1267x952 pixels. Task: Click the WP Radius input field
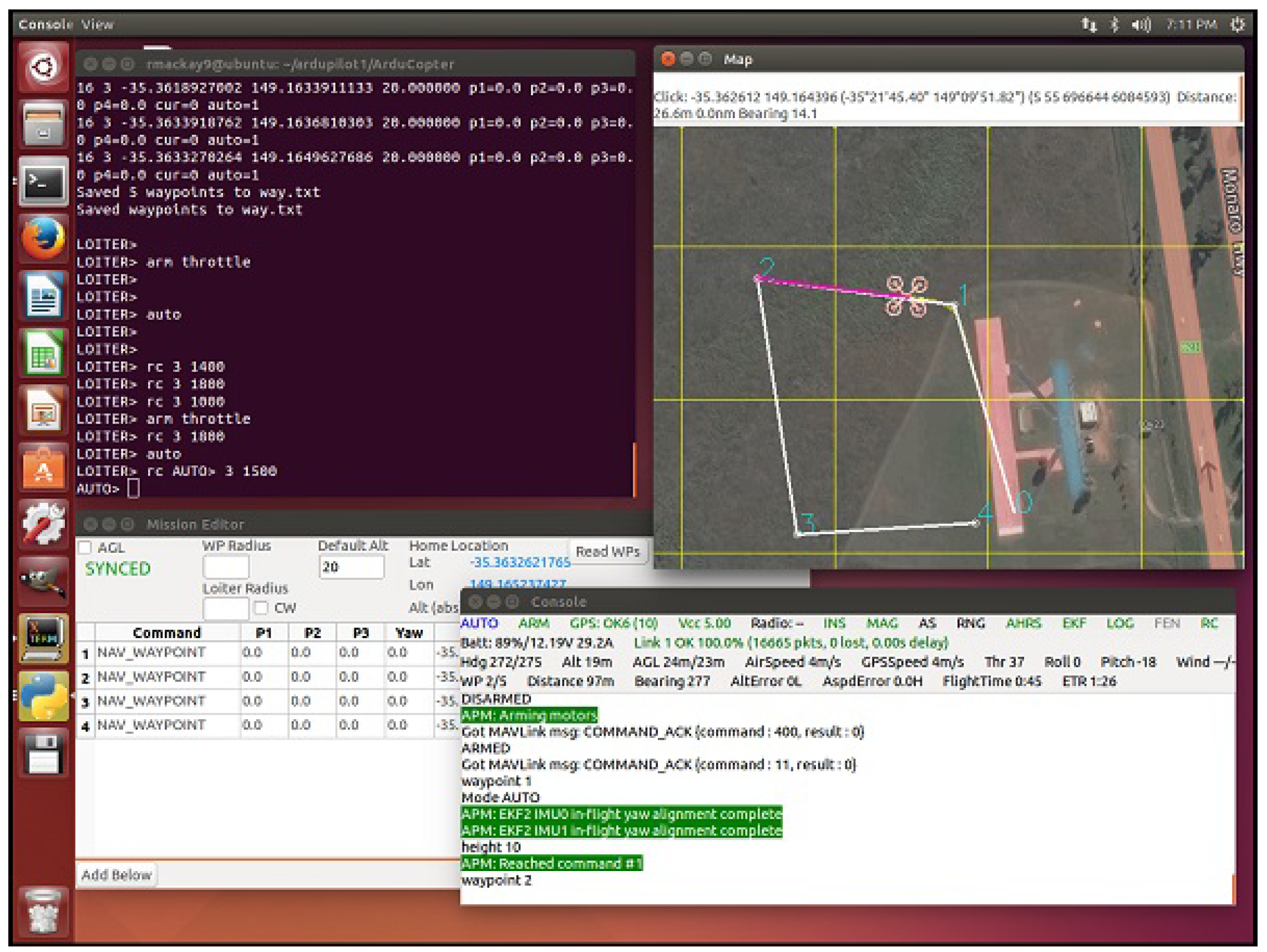coord(226,567)
